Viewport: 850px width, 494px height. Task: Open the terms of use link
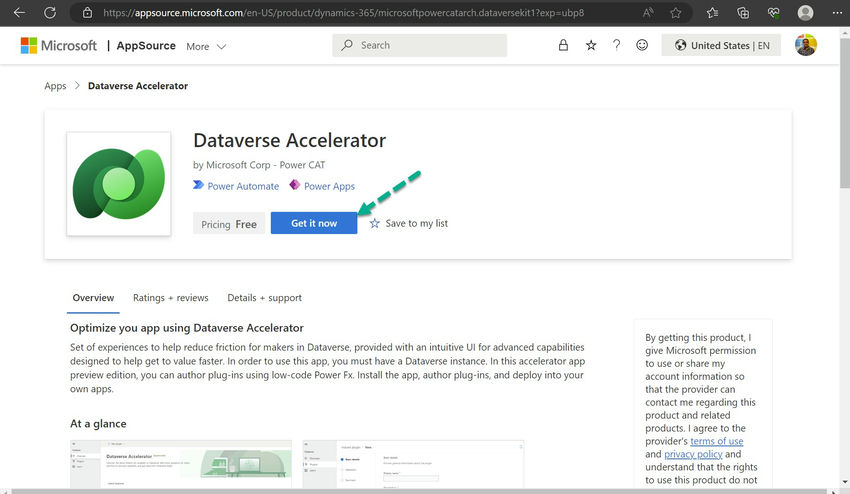point(717,441)
